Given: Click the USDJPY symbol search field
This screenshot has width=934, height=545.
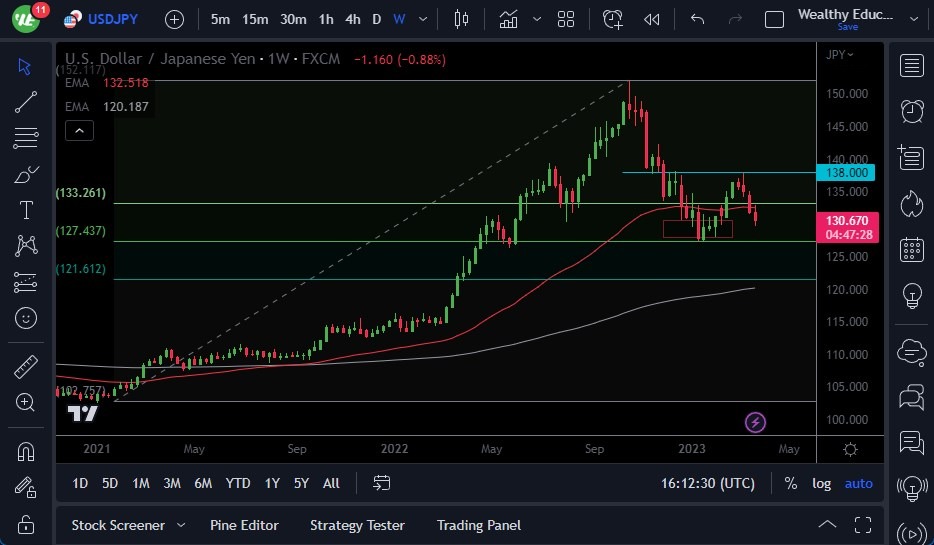Looking at the screenshot, I should tap(112, 19).
